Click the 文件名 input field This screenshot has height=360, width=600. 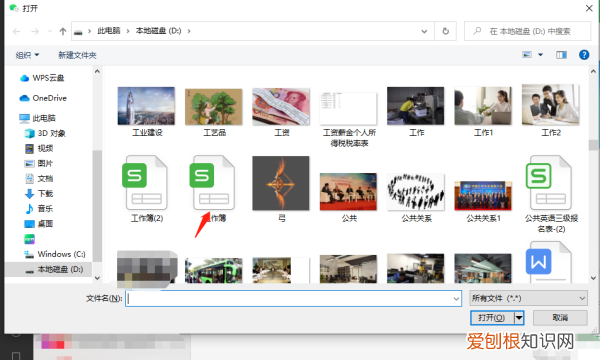(293, 298)
